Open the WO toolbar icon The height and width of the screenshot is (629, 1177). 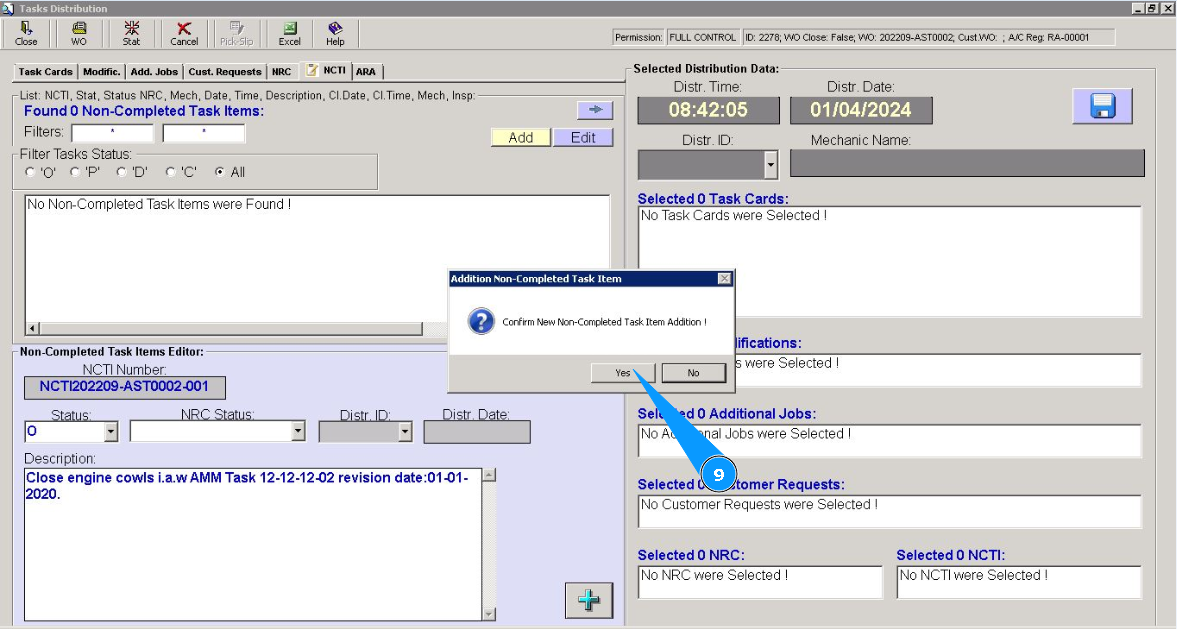(79, 34)
